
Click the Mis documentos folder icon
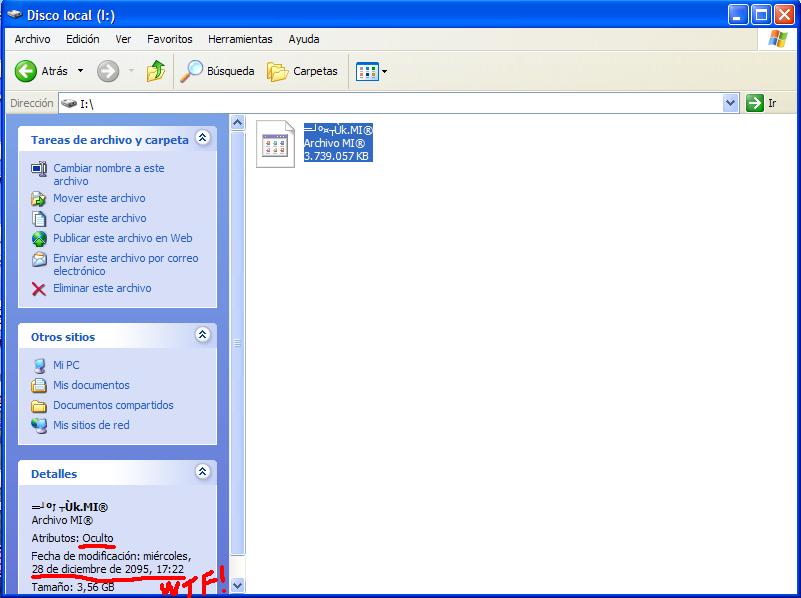tap(39, 386)
